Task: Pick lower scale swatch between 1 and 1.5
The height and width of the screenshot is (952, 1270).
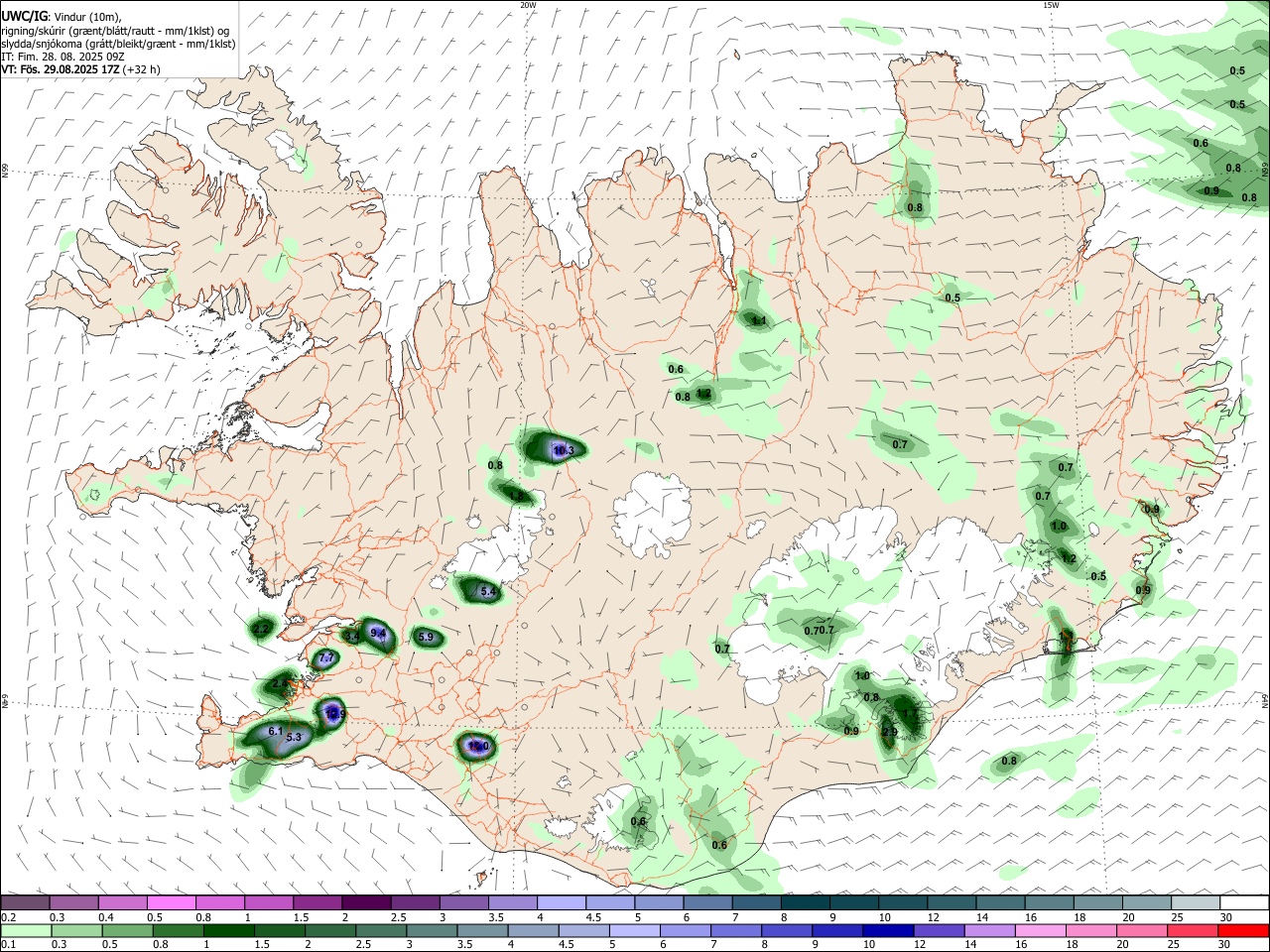Action: click(x=228, y=930)
